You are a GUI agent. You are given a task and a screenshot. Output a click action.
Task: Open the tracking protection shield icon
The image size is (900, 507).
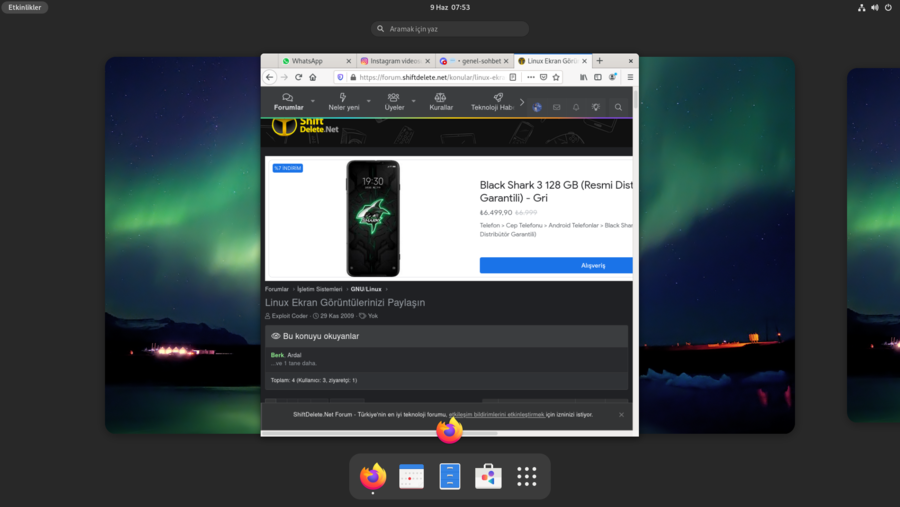coord(340,77)
